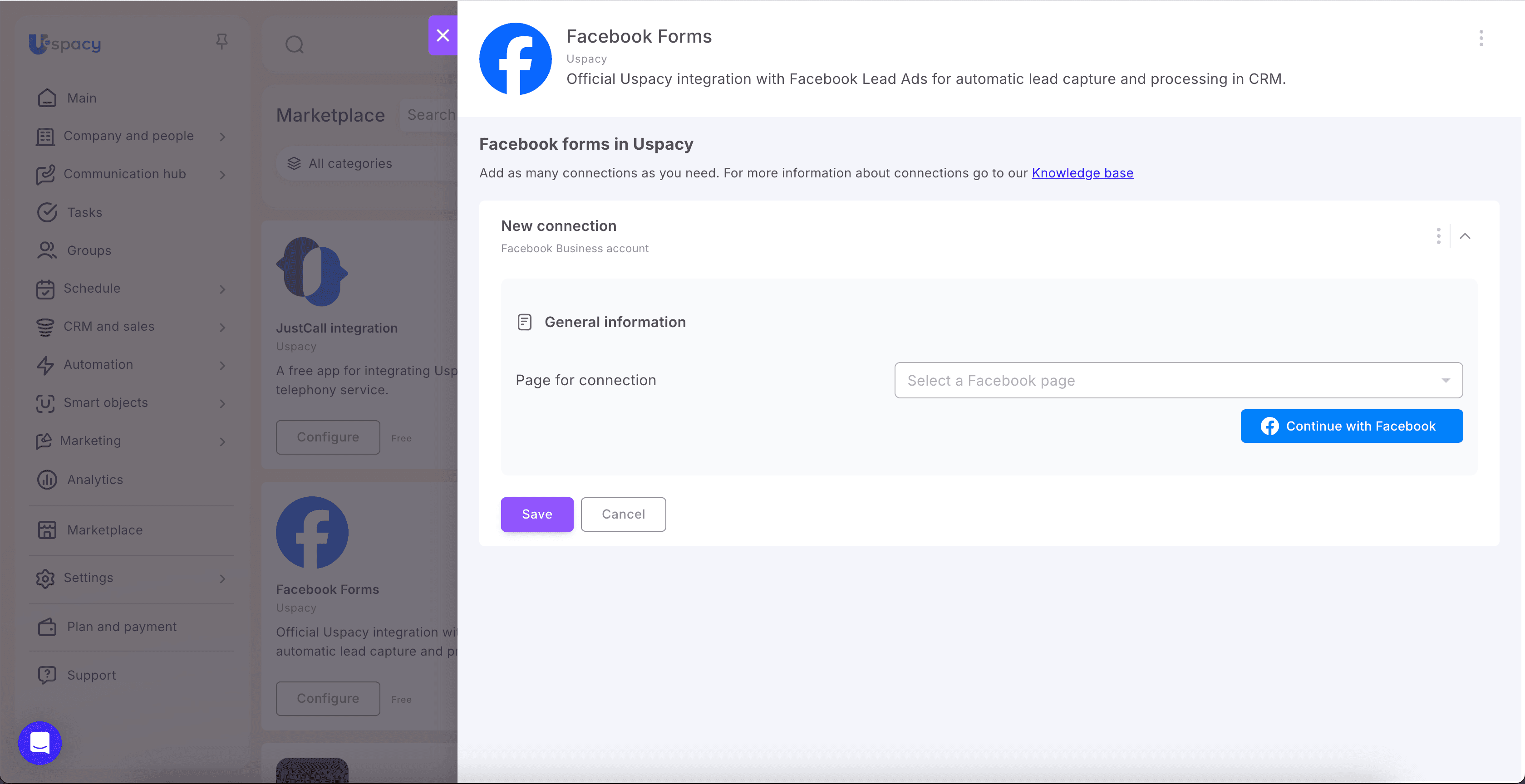
Task: Expand Smart objects submenu arrow
Action: (222, 403)
